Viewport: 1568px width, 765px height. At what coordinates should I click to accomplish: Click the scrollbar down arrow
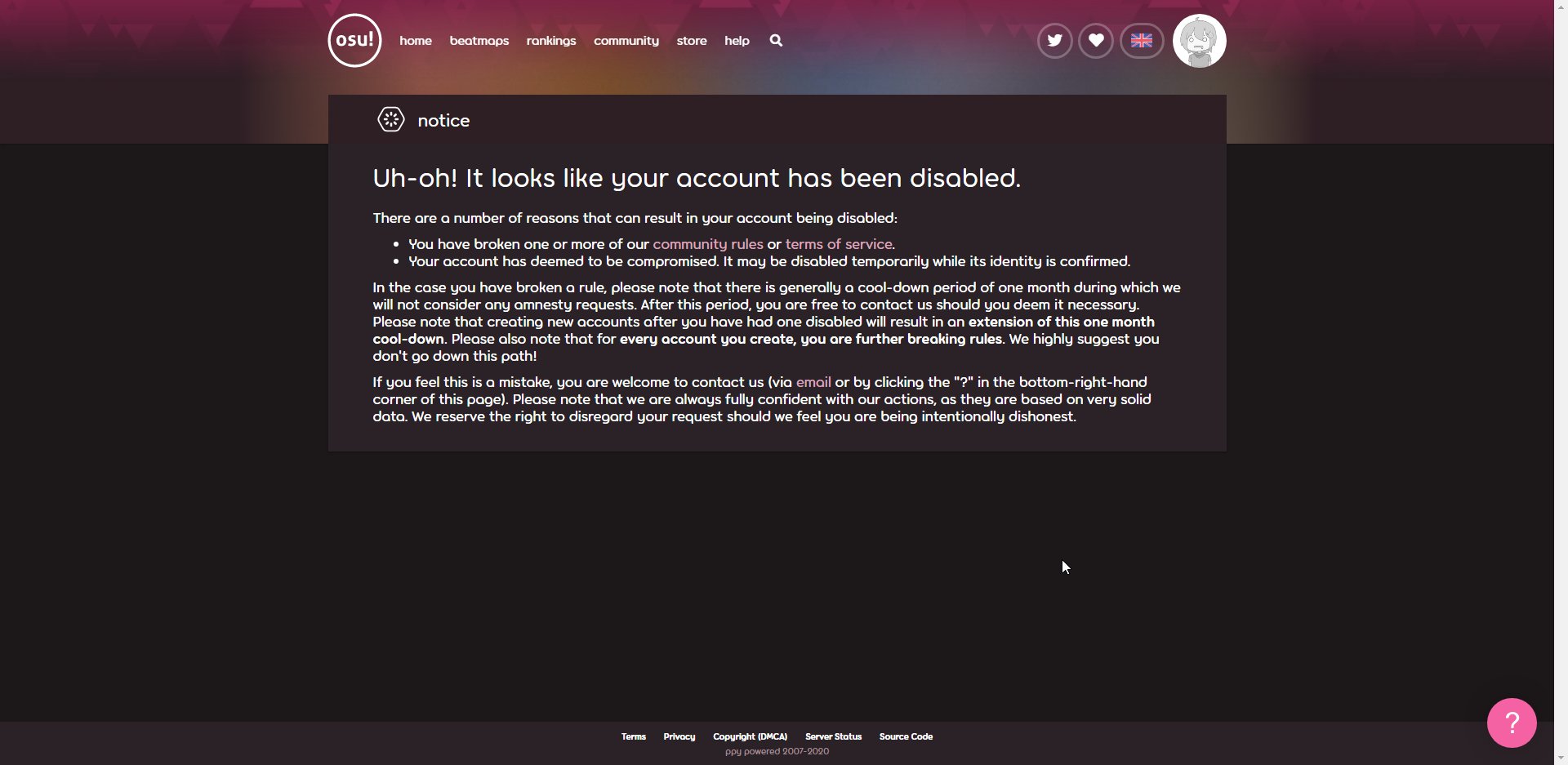coord(1561,758)
